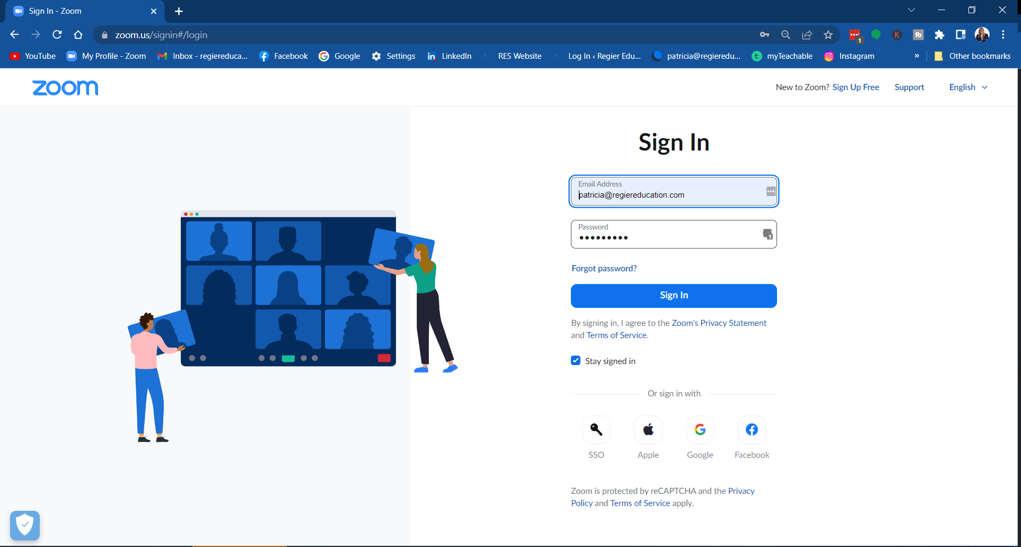This screenshot has width=1021, height=547.
Task: Click the autofill icon in Password field
Action: (x=768, y=234)
